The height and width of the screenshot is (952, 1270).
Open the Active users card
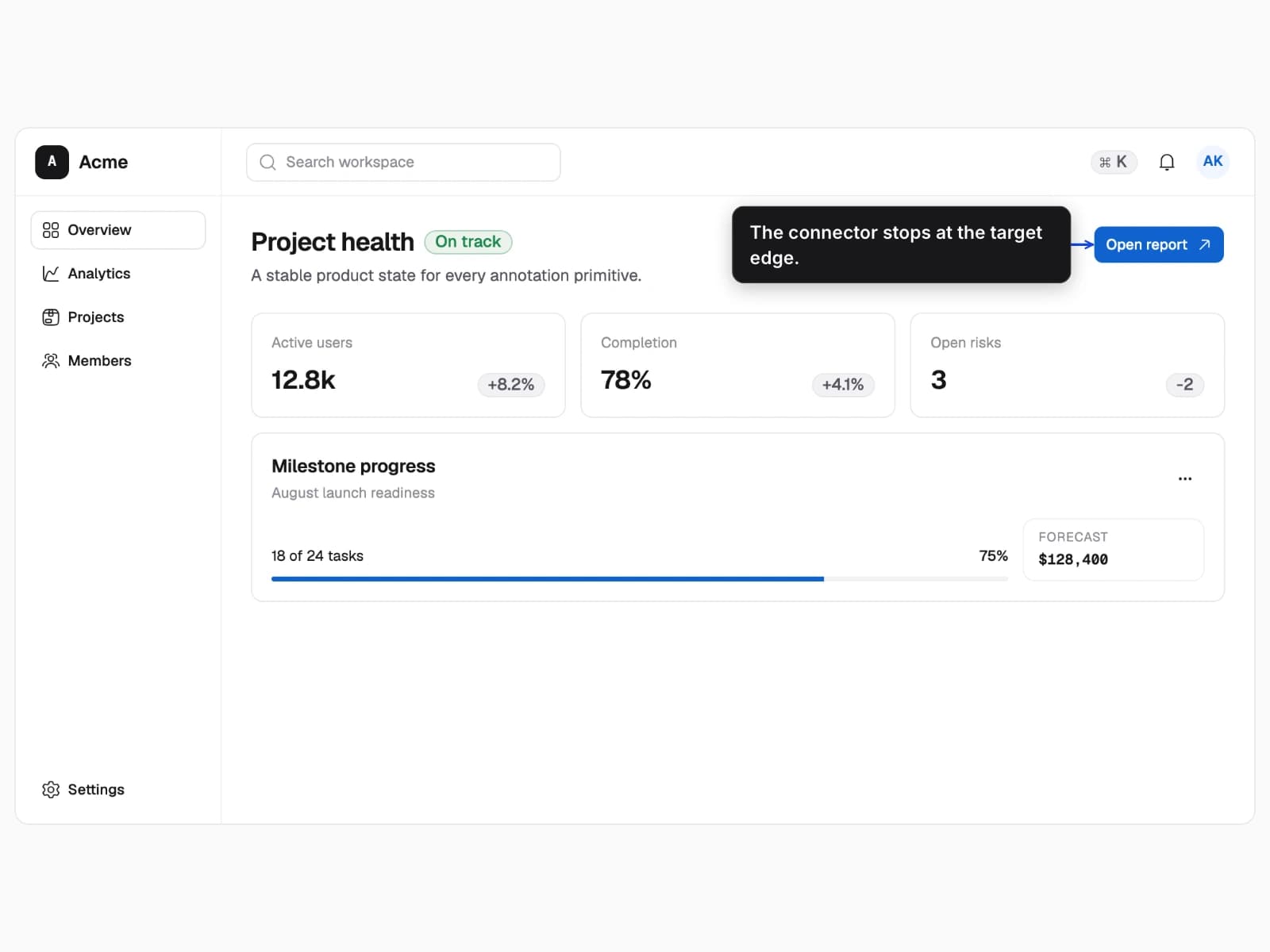pyautogui.click(x=408, y=365)
